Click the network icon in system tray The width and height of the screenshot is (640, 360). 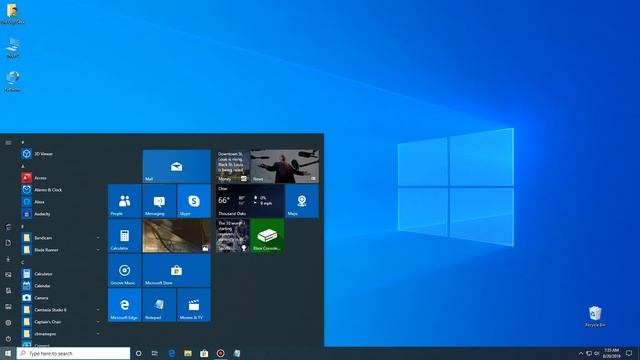589,353
